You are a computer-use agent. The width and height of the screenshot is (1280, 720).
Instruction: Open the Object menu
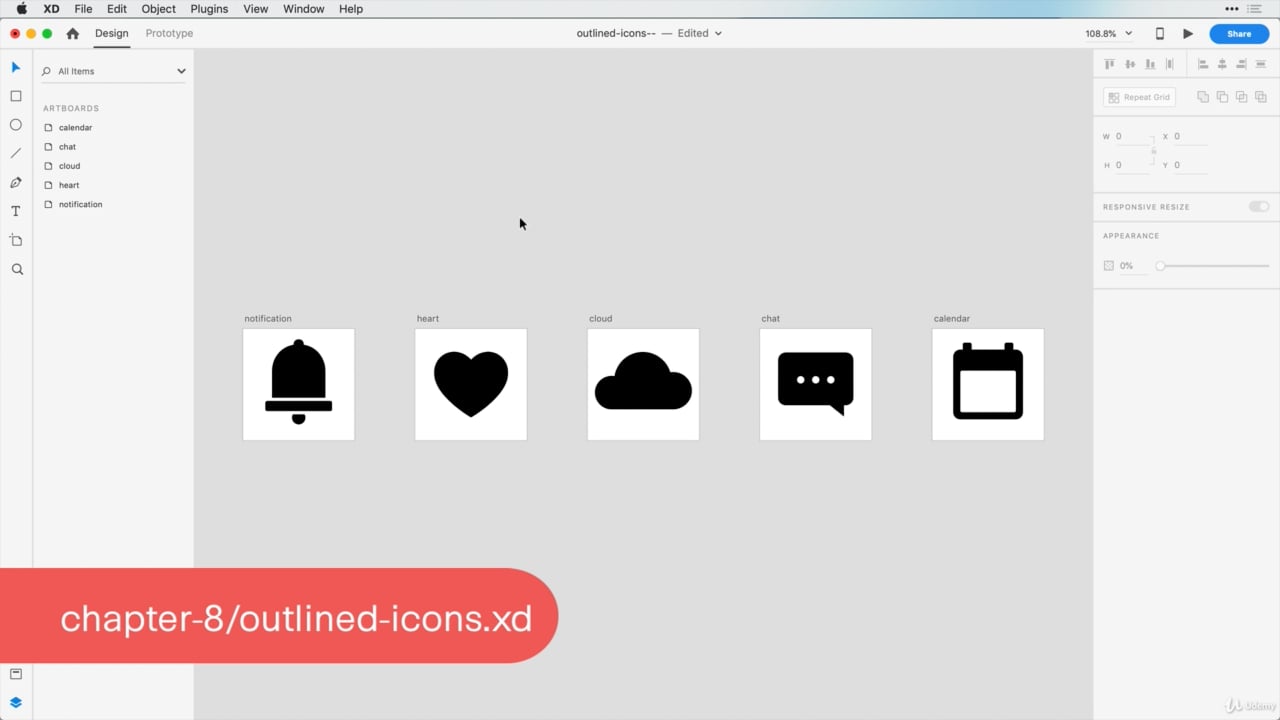click(x=159, y=9)
